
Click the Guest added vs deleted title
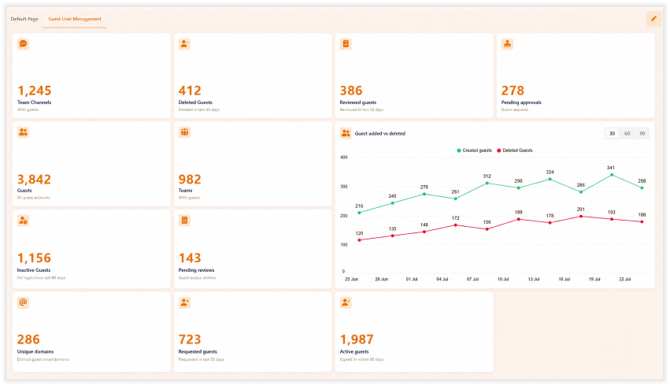click(380, 133)
